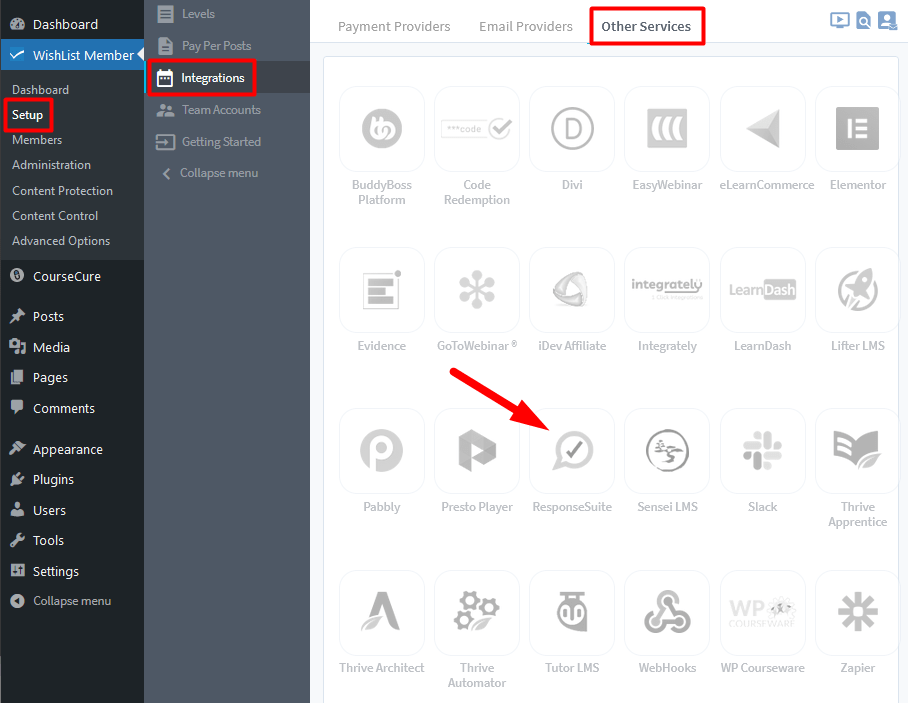Select the GoToWebinar integration icon
The height and width of the screenshot is (703, 908).
pyautogui.click(x=477, y=290)
